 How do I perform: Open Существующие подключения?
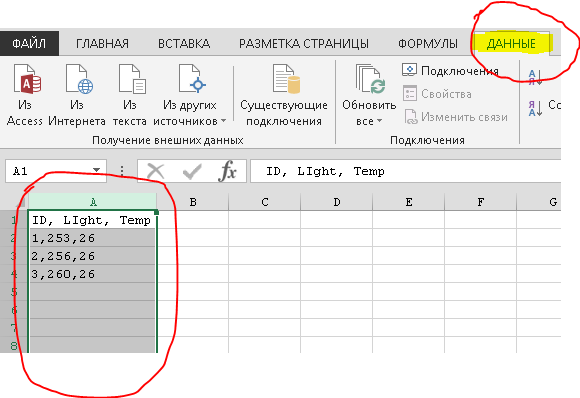284,95
